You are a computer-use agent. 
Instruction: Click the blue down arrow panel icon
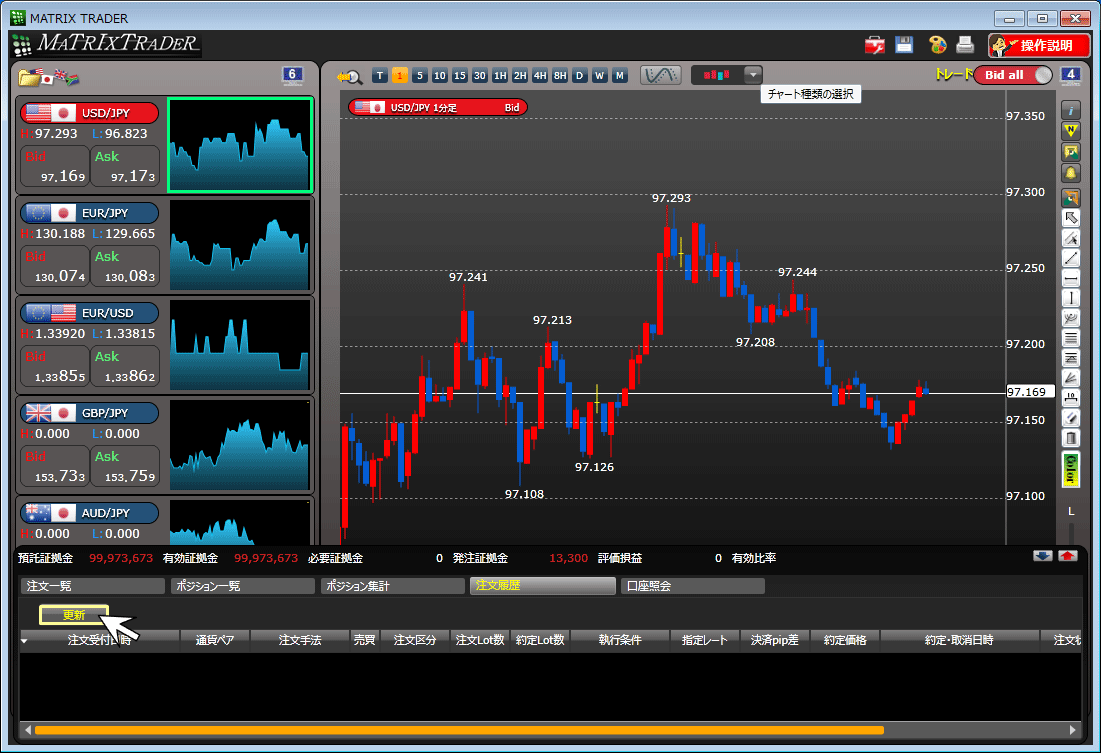pyautogui.click(x=1043, y=556)
